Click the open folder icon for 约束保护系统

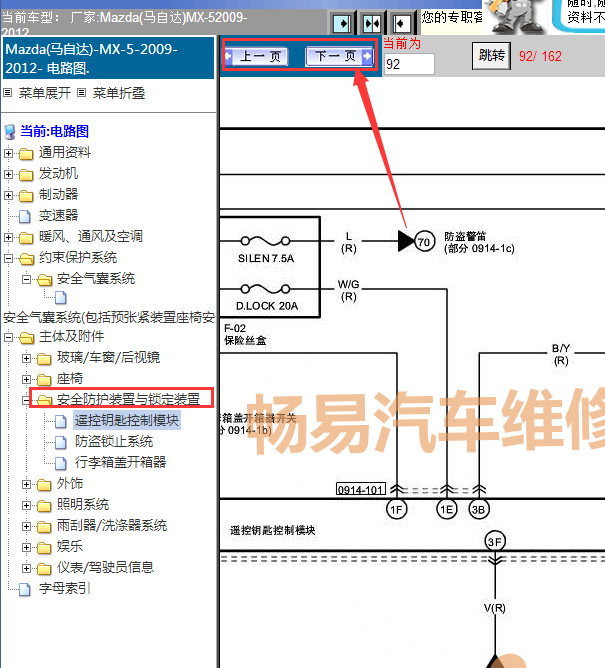[26, 259]
